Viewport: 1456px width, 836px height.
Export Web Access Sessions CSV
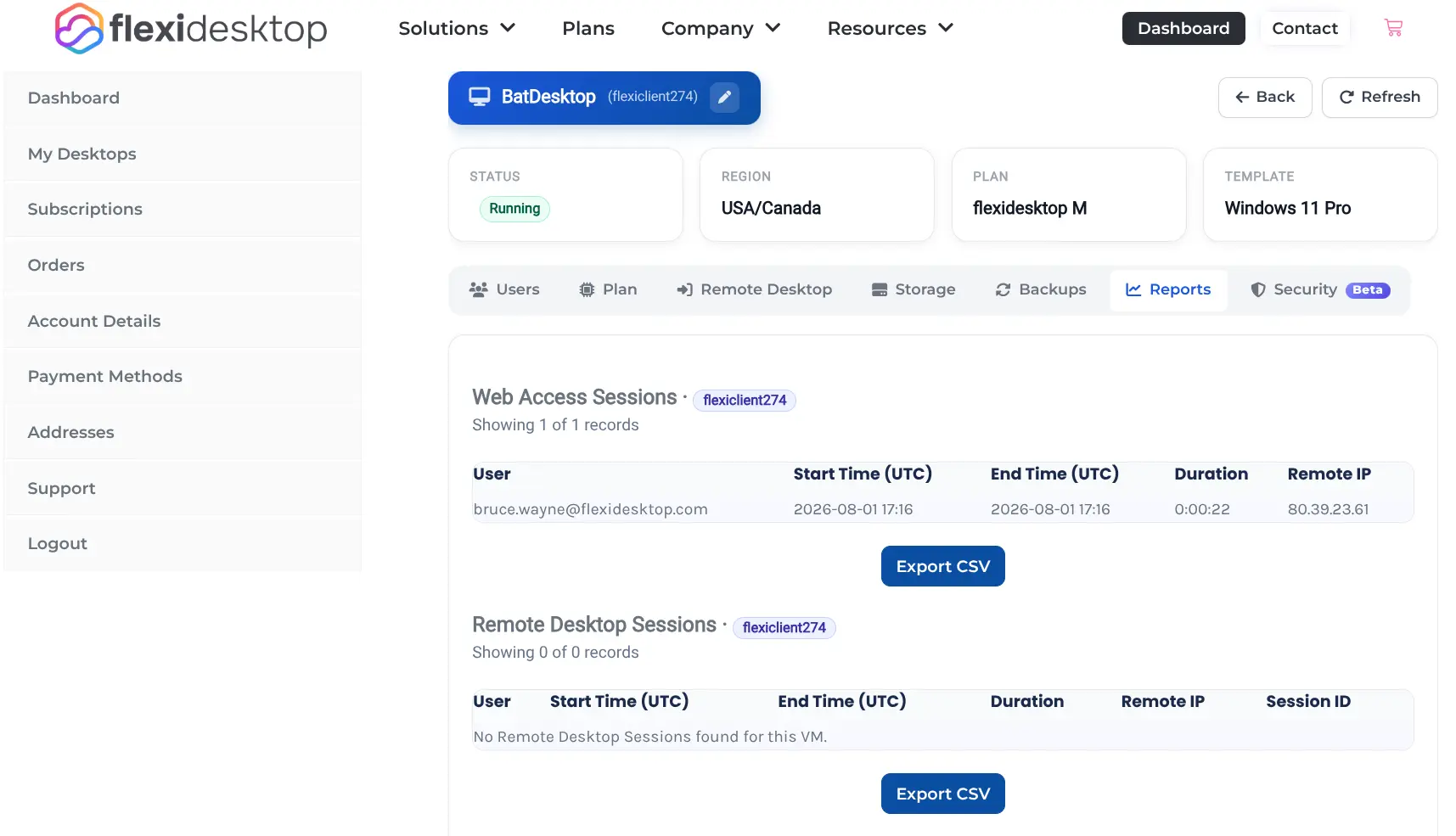click(943, 566)
